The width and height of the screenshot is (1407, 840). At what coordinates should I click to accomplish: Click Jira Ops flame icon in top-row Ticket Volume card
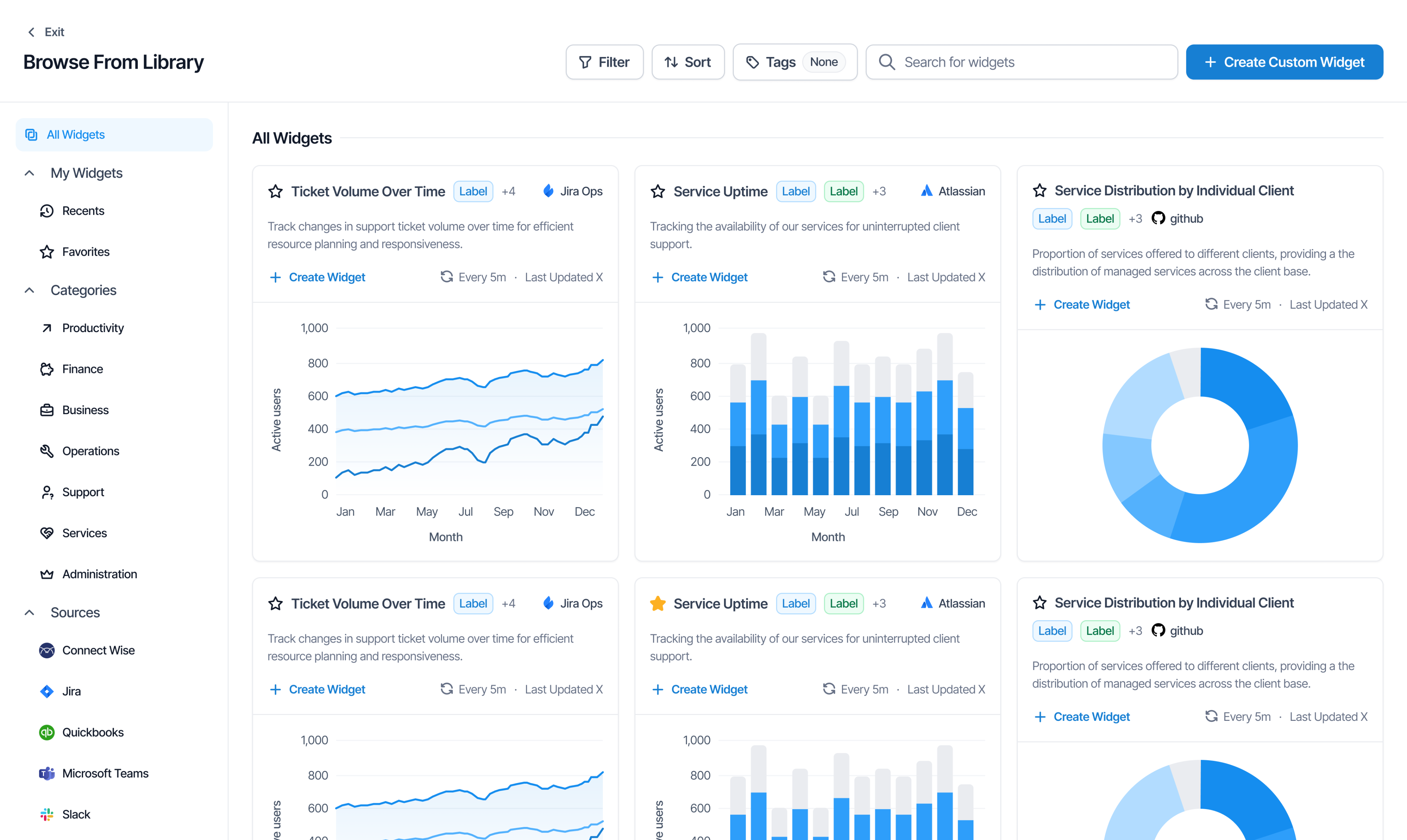[x=548, y=191]
